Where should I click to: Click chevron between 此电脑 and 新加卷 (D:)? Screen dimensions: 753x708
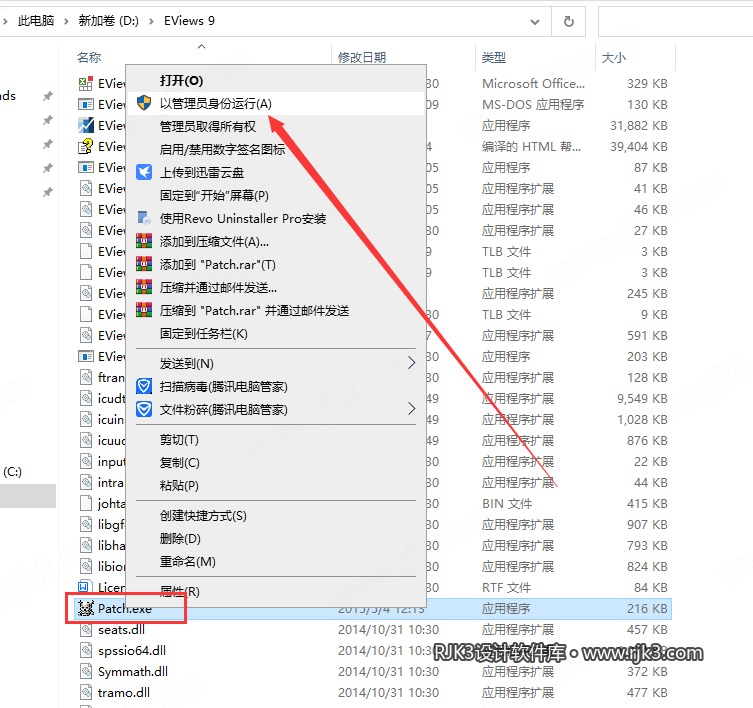click(x=66, y=21)
